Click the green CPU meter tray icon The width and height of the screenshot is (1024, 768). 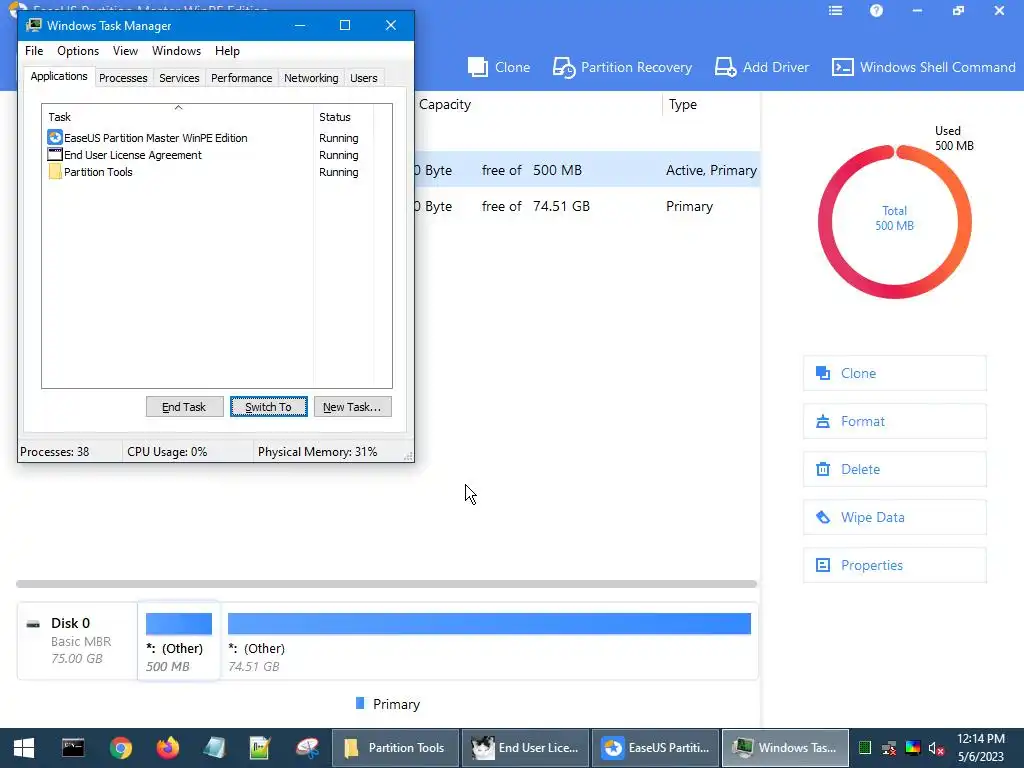[865, 748]
